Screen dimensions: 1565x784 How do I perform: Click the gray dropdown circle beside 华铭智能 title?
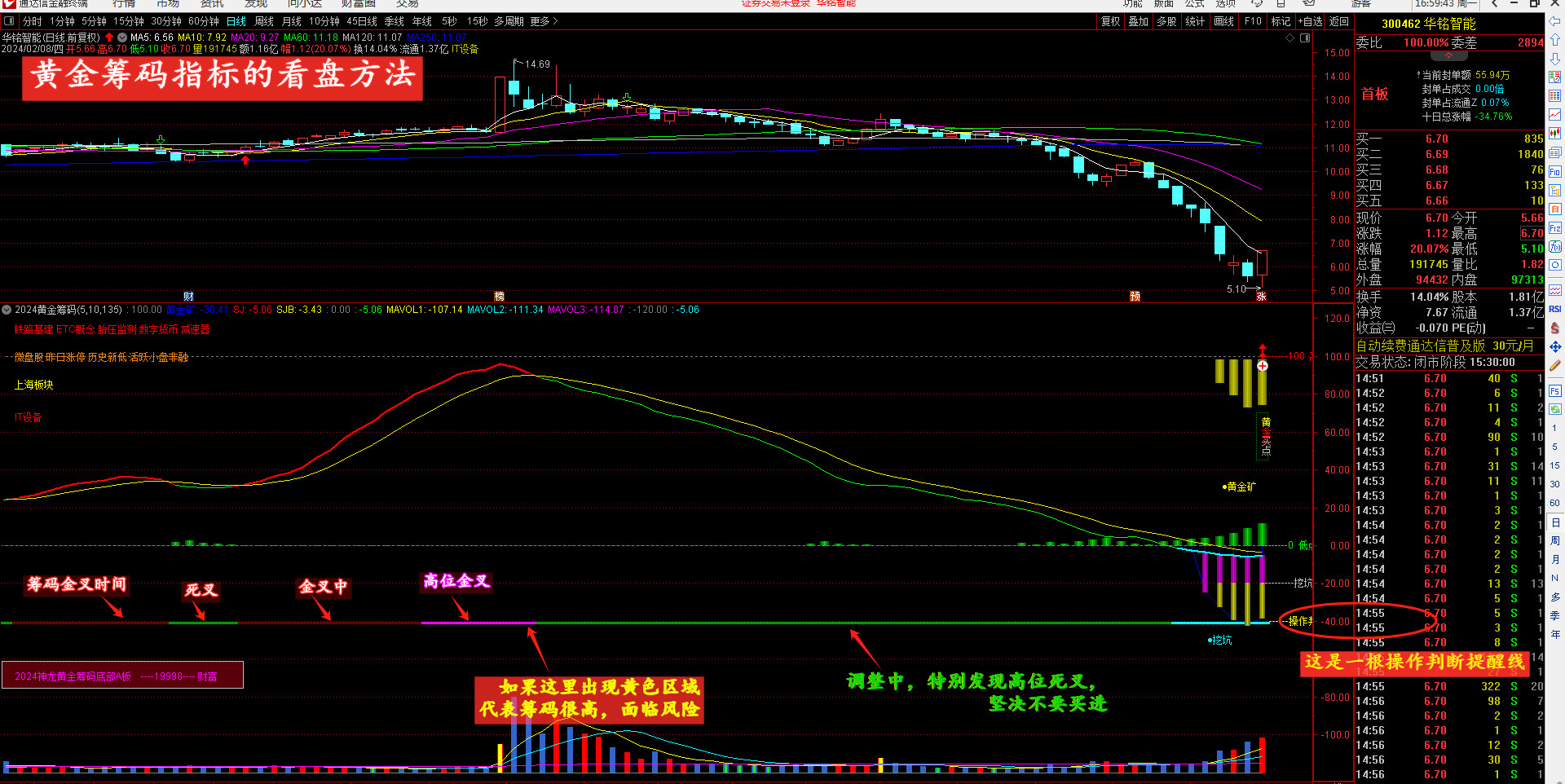pyautogui.click(x=122, y=37)
